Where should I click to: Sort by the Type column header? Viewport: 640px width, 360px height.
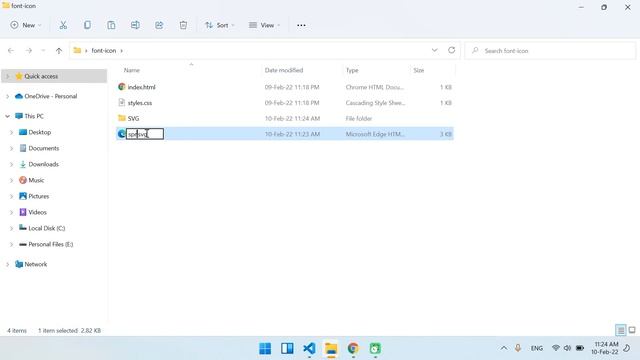tap(352, 70)
